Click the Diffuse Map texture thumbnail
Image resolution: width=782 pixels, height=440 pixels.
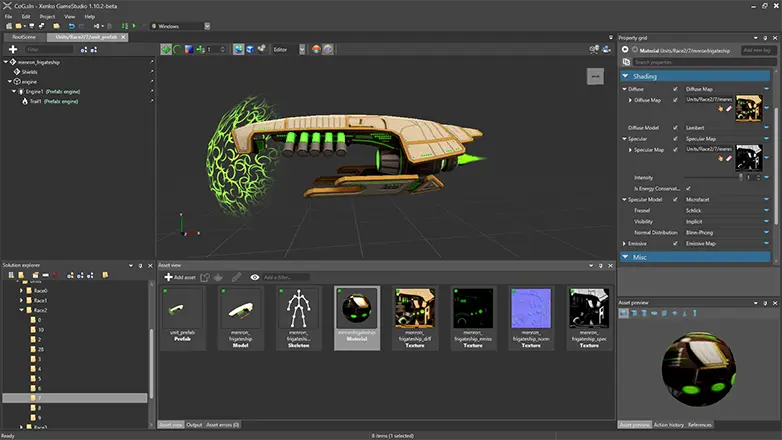(749, 108)
